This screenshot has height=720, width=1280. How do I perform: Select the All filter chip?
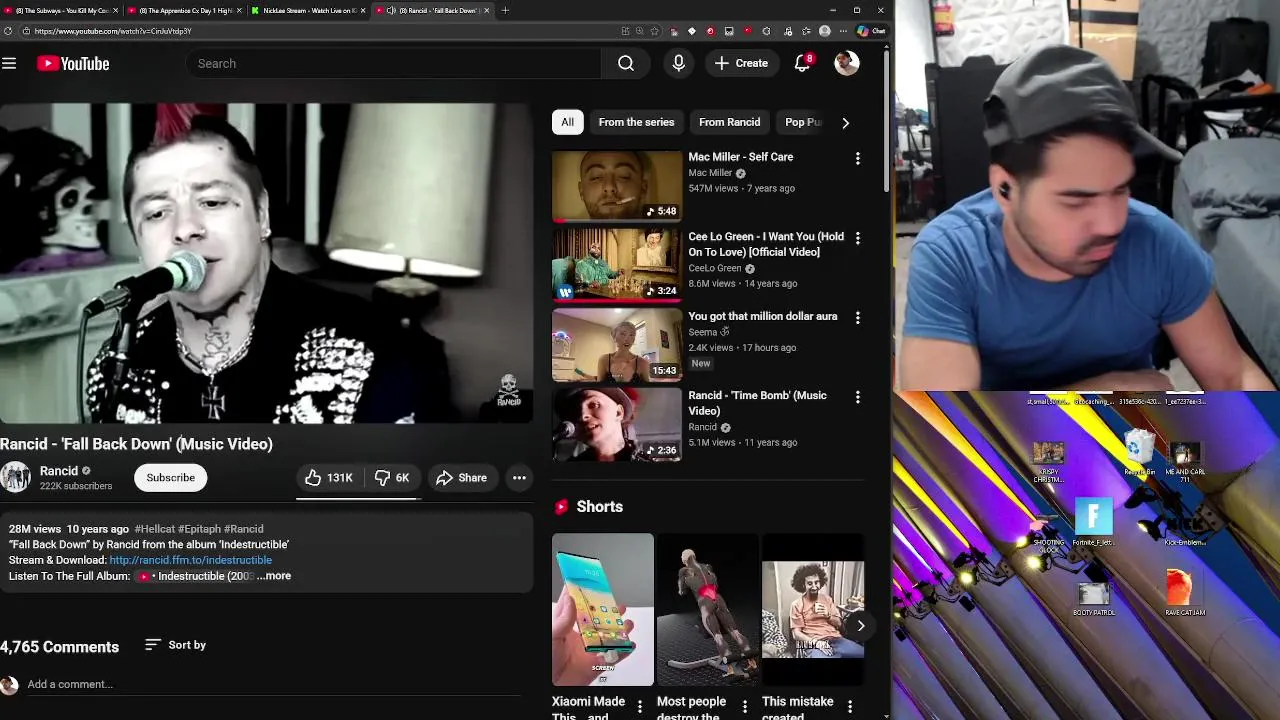coord(567,122)
